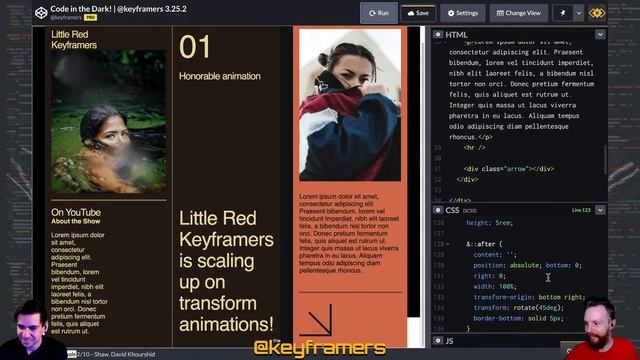Click About the Show subtitle
Viewport: 640px width, 360px height.
pyautogui.click(x=76, y=221)
